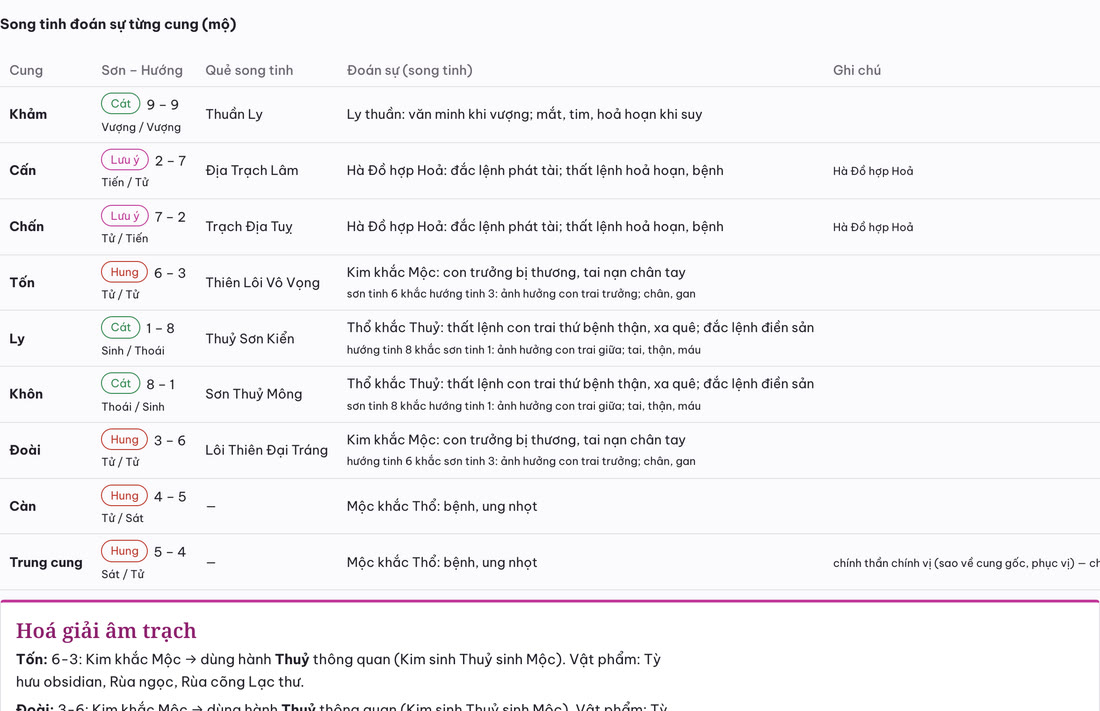Click the '6 – 3' star pair value
Screen dimensions: 1100x711
pyautogui.click(x=170, y=273)
